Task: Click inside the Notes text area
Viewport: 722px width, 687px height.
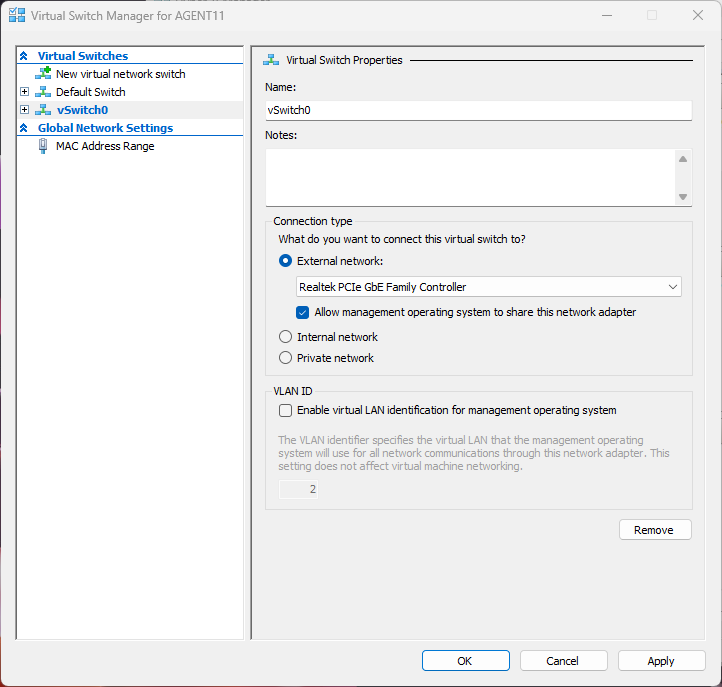Action: pyautogui.click(x=471, y=177)
